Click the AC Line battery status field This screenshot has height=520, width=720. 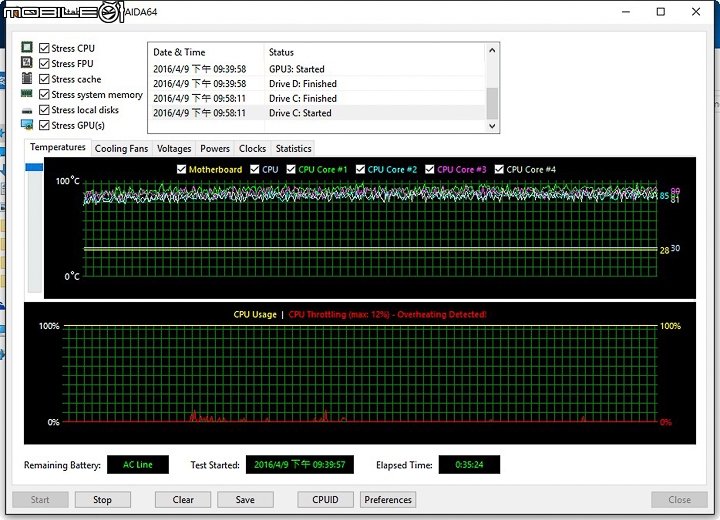point(138,464)
